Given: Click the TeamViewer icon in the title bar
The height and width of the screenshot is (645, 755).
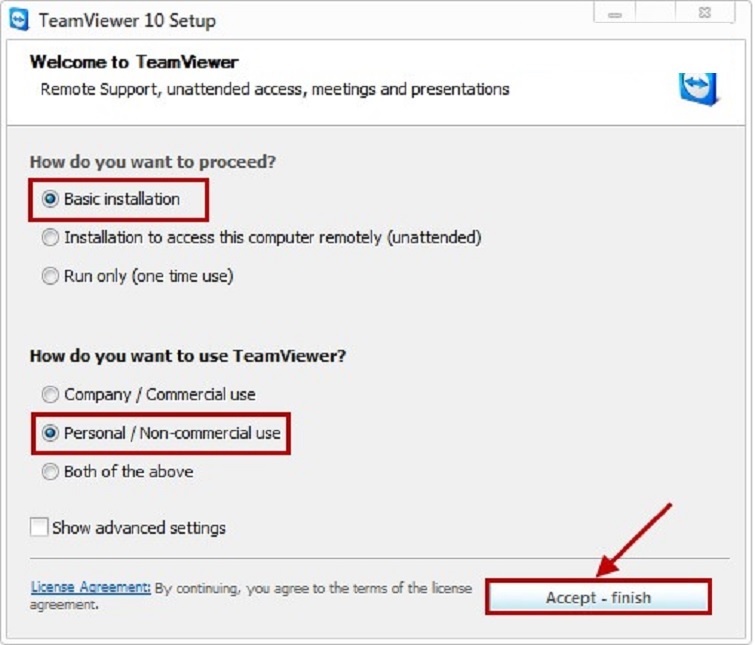Looking at the screenshot, I should point(19,20).
